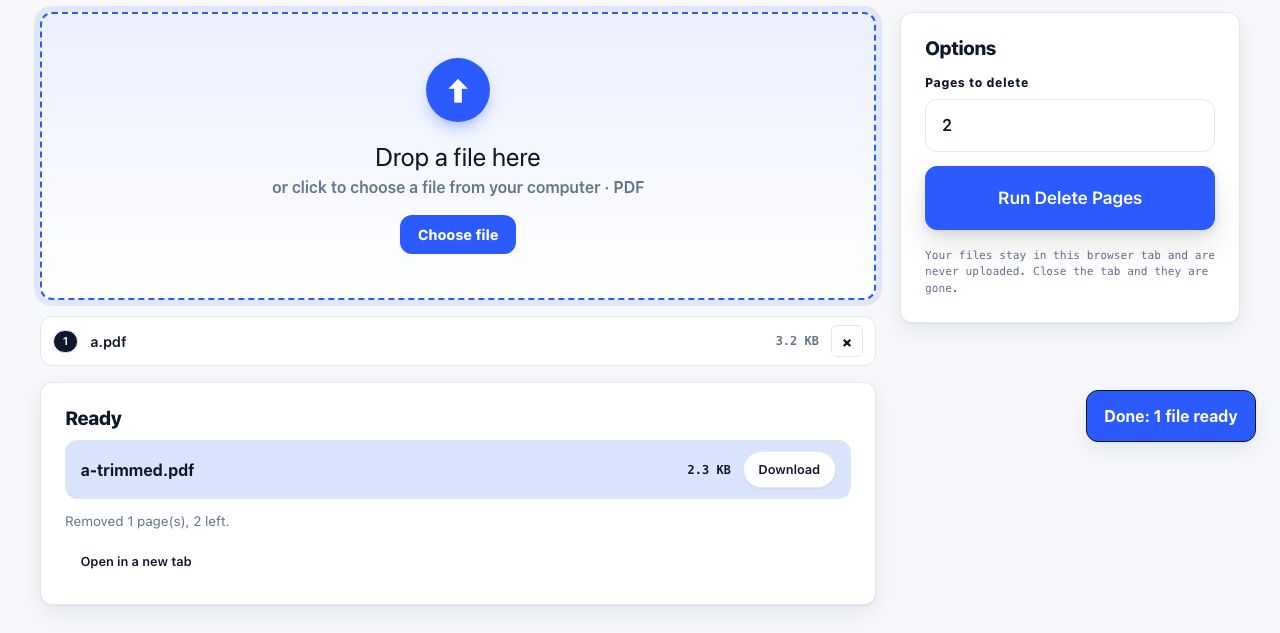
Task: Focus the Pages to delete input field
Action: [1070, 125]
